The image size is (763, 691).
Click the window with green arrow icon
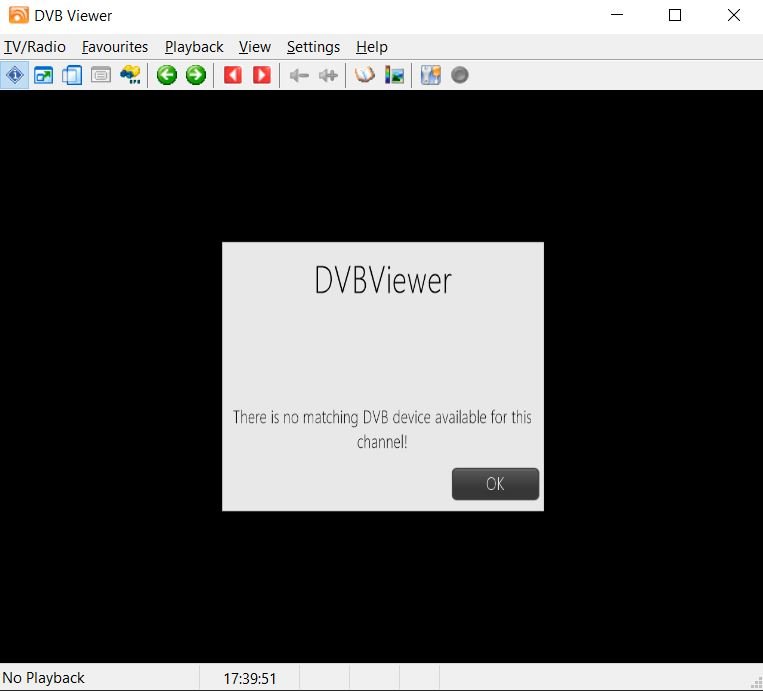[x=43, y=75]
